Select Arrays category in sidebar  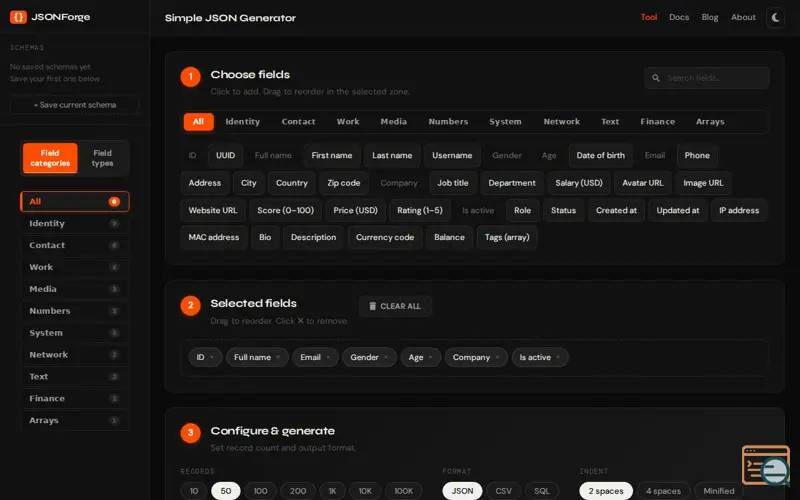coord(74,421)
